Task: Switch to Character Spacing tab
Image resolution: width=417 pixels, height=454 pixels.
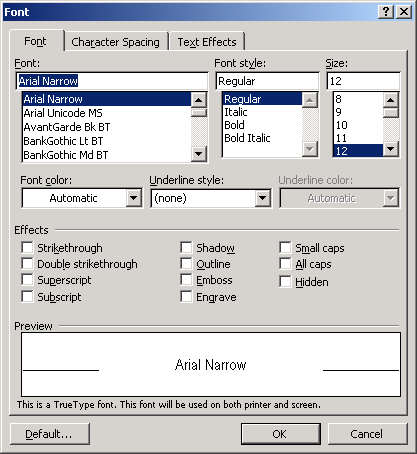Action: [115, 42]
